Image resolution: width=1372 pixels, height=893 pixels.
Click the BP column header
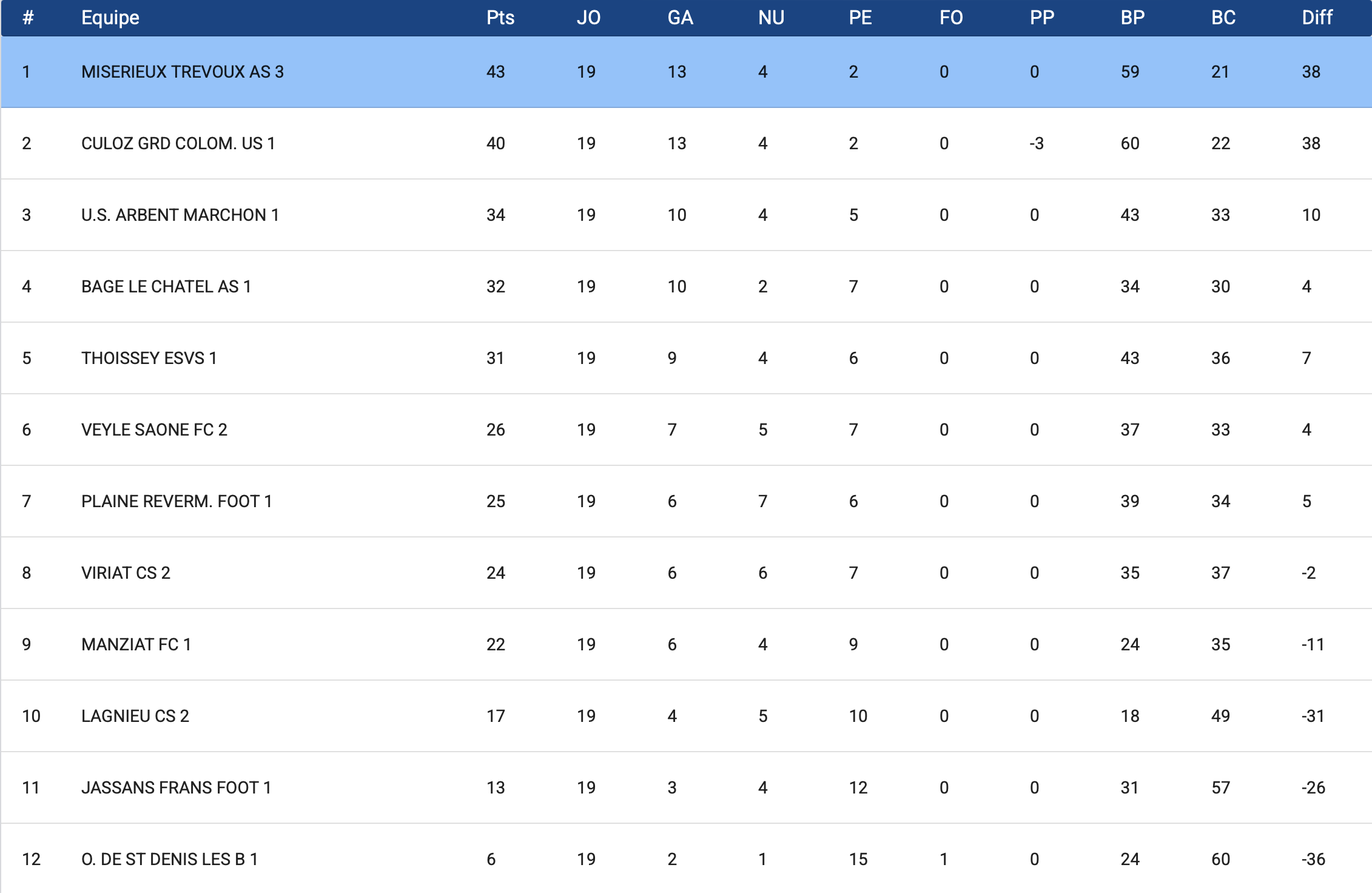pos(1132,18)
